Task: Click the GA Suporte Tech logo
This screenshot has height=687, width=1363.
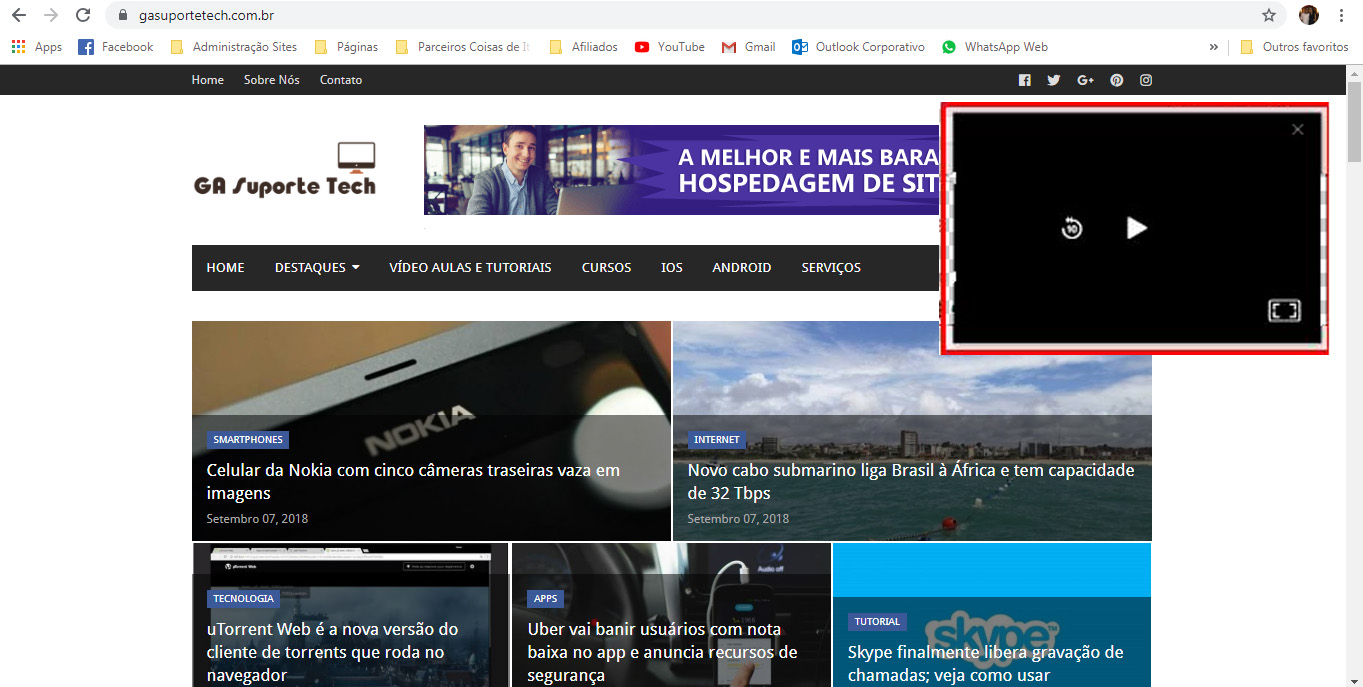Action: pyautogui.click(x=285, y=170)
